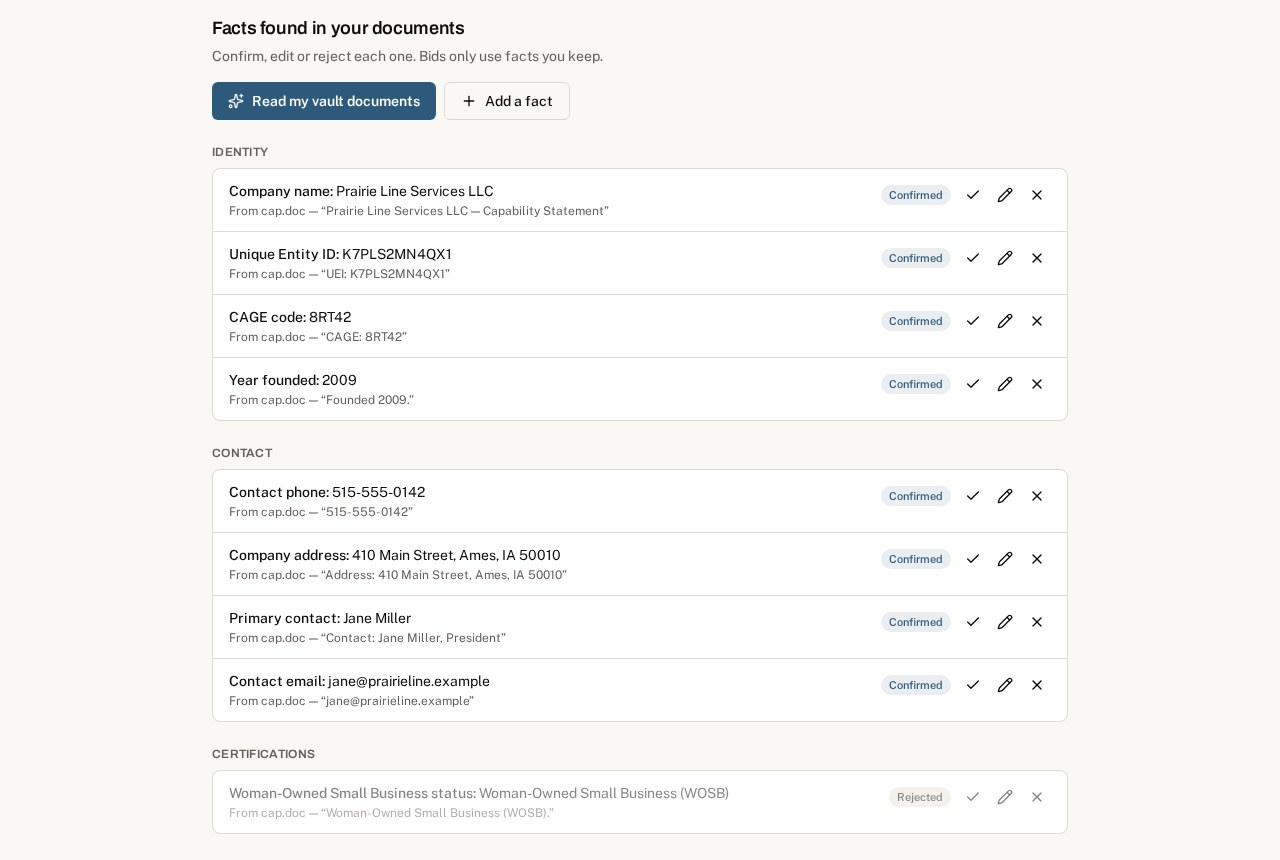
Task: Edit the Unique Entity ID fact
Action: pos(1005,258)
